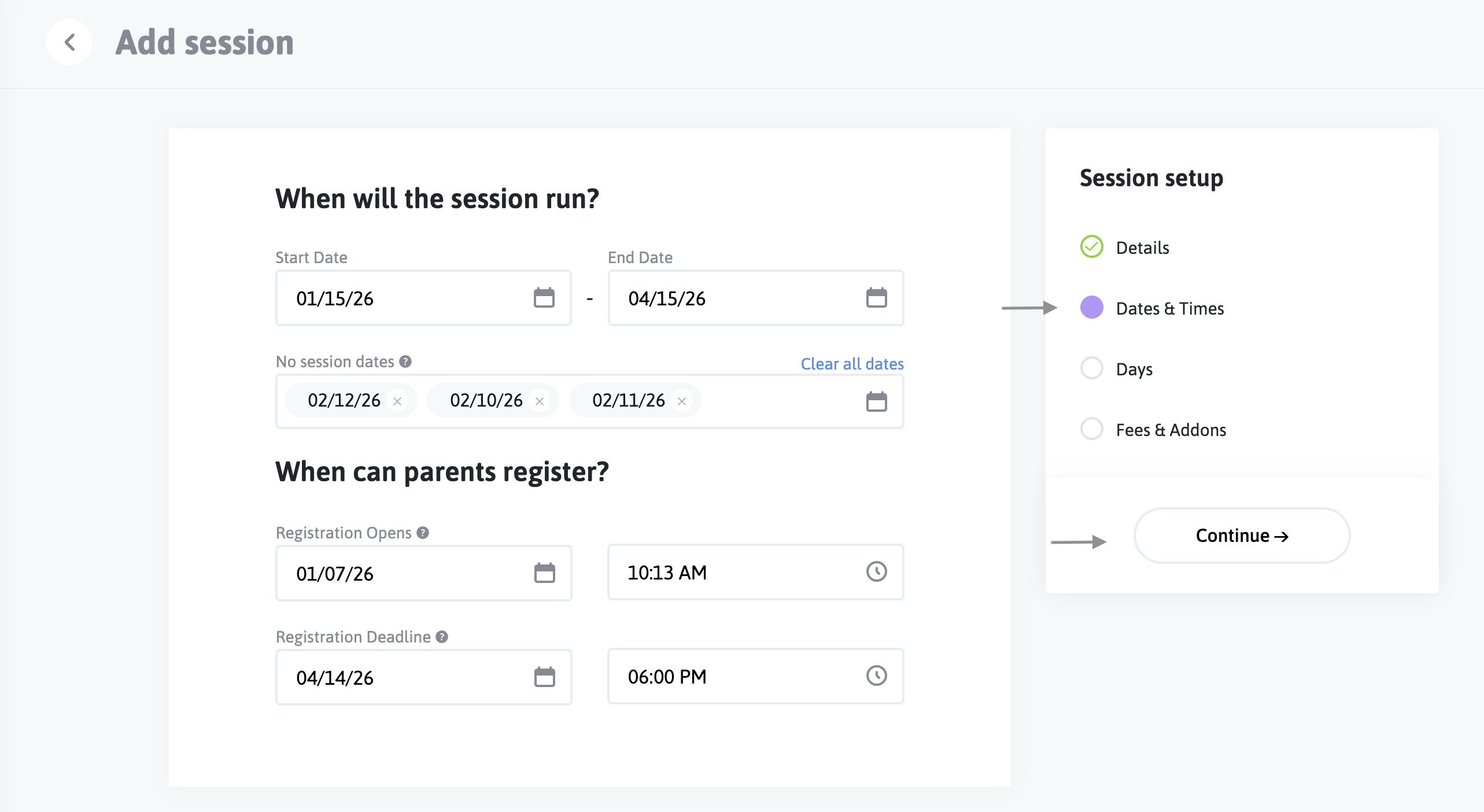The width and height of the screenshot is (1484, 812).
Task: Select the Fees & Addons setup step
Action: (1170, 430)
